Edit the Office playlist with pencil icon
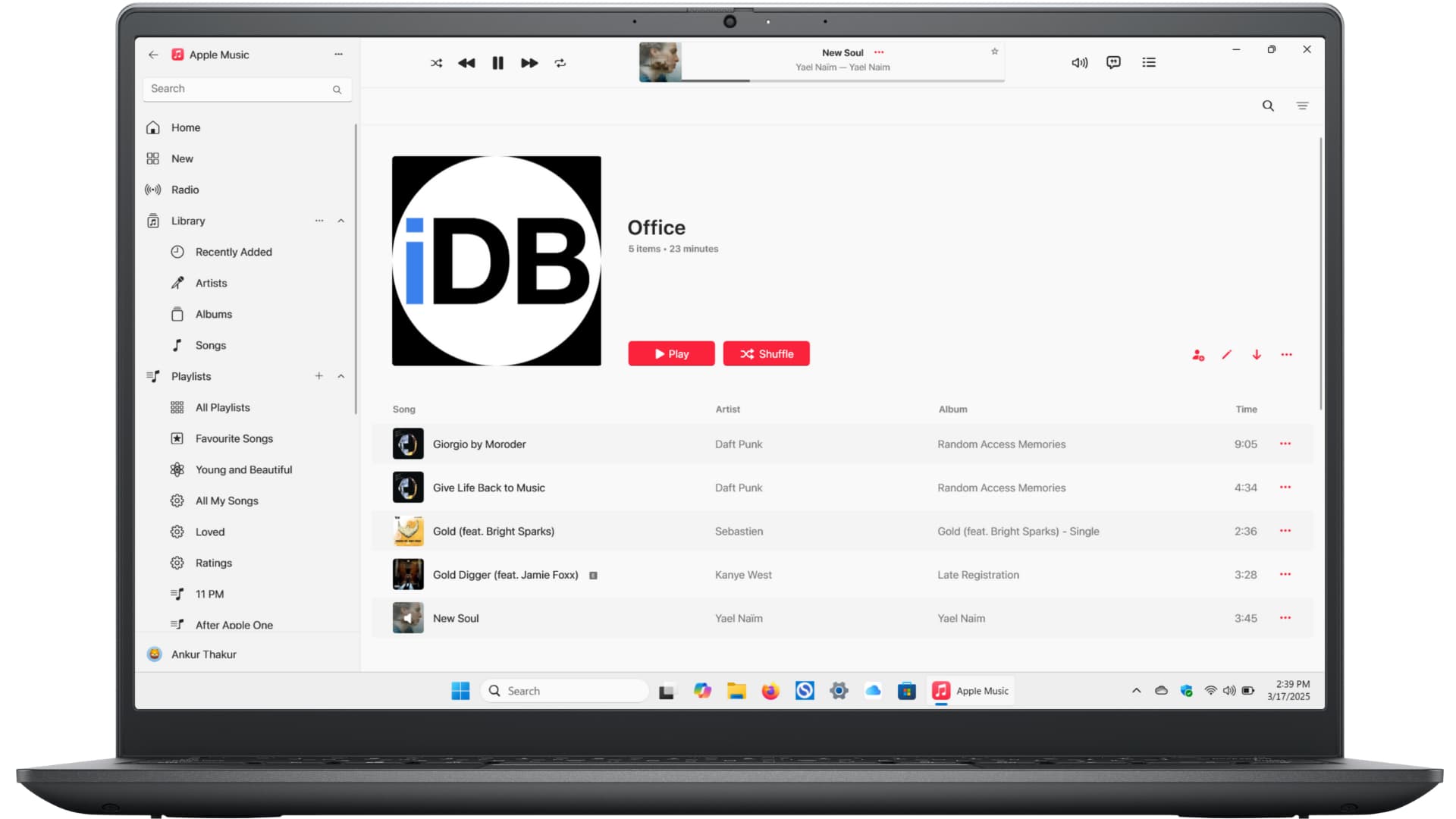 click(1226, 355)
